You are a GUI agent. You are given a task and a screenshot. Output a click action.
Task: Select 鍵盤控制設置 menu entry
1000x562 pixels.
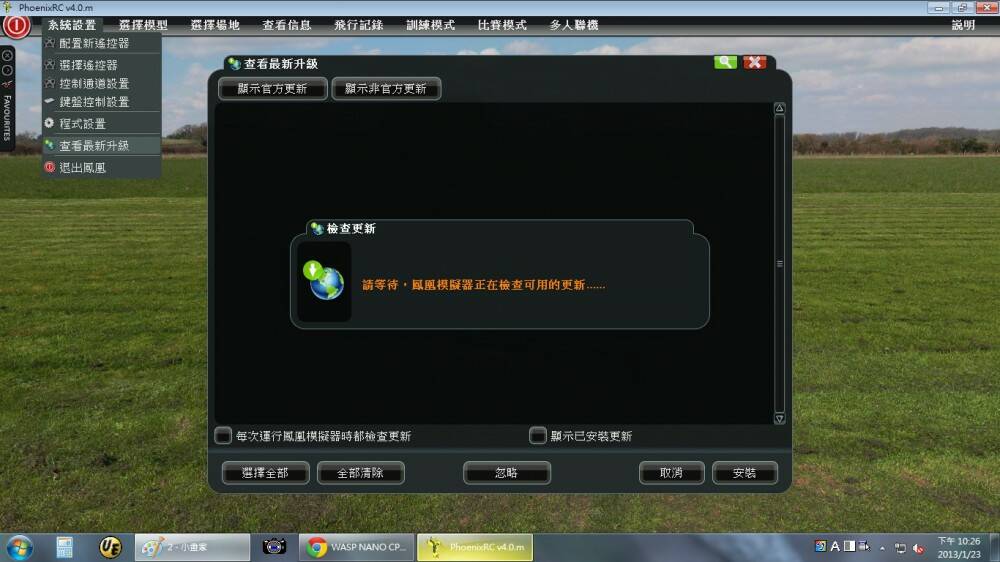(101, 101)
